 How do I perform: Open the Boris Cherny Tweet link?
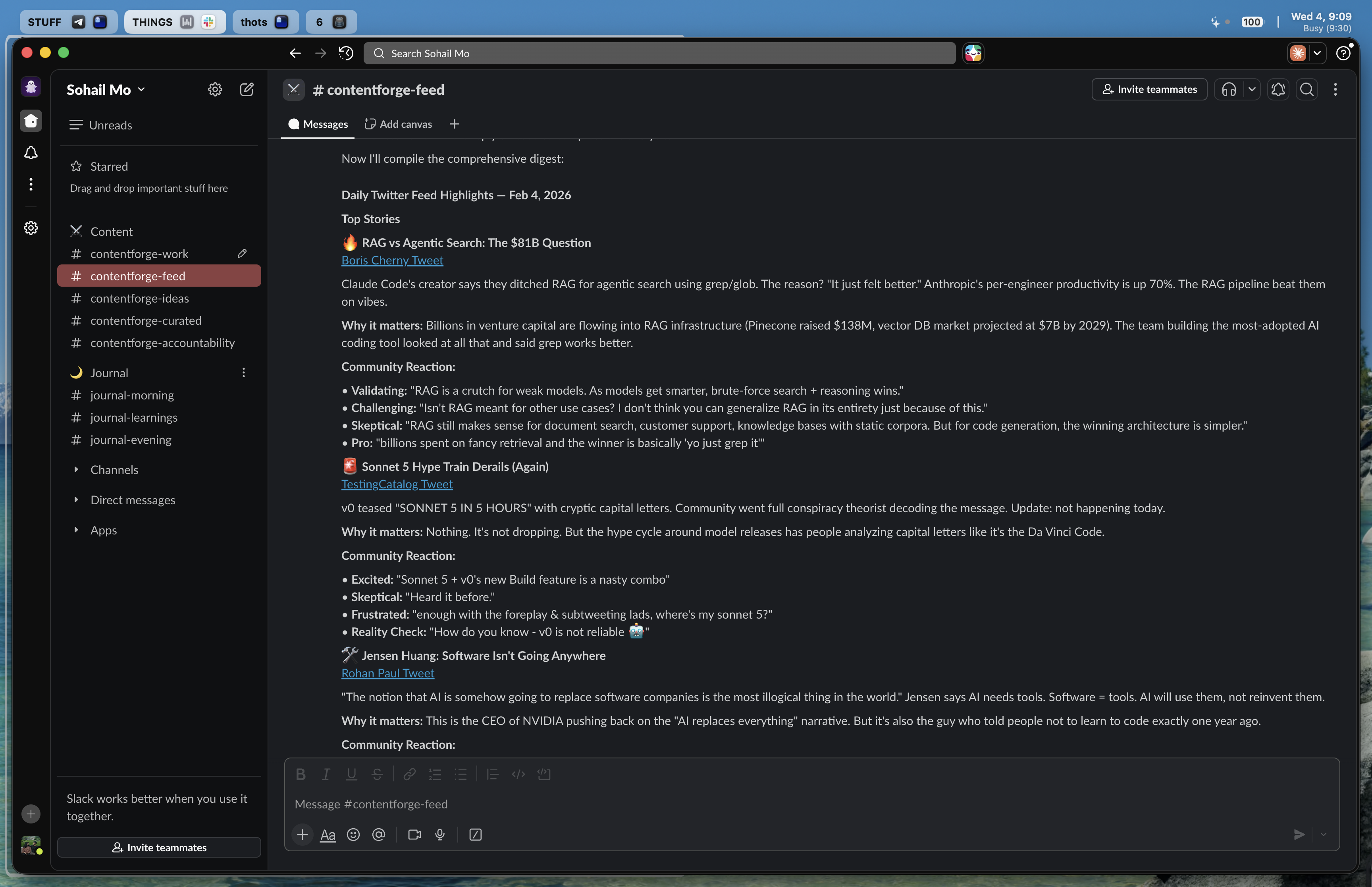coord(391,260)
